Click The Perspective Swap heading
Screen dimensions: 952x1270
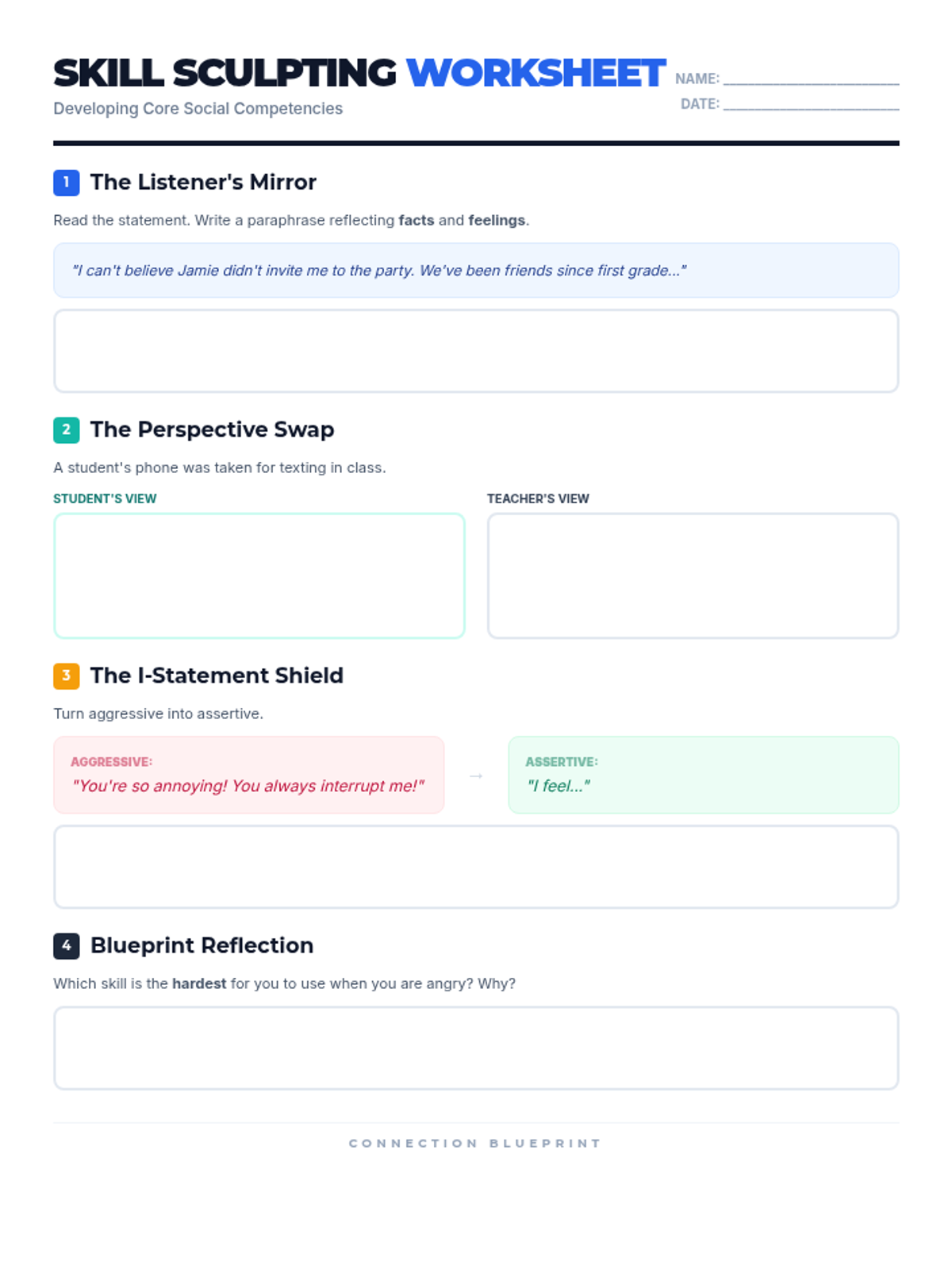(x=212, y=429)
